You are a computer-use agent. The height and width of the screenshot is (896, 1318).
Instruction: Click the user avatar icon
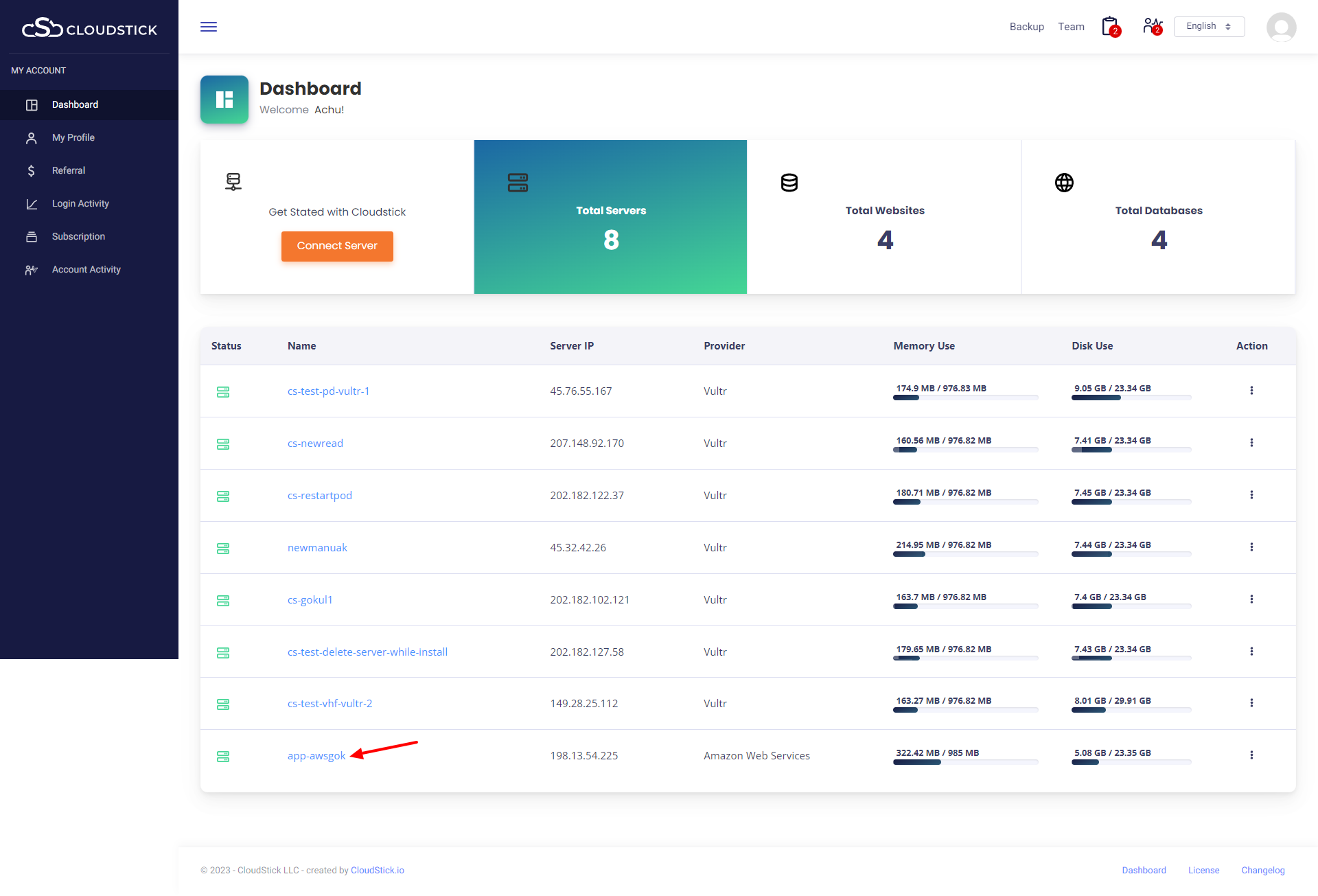1281,27
